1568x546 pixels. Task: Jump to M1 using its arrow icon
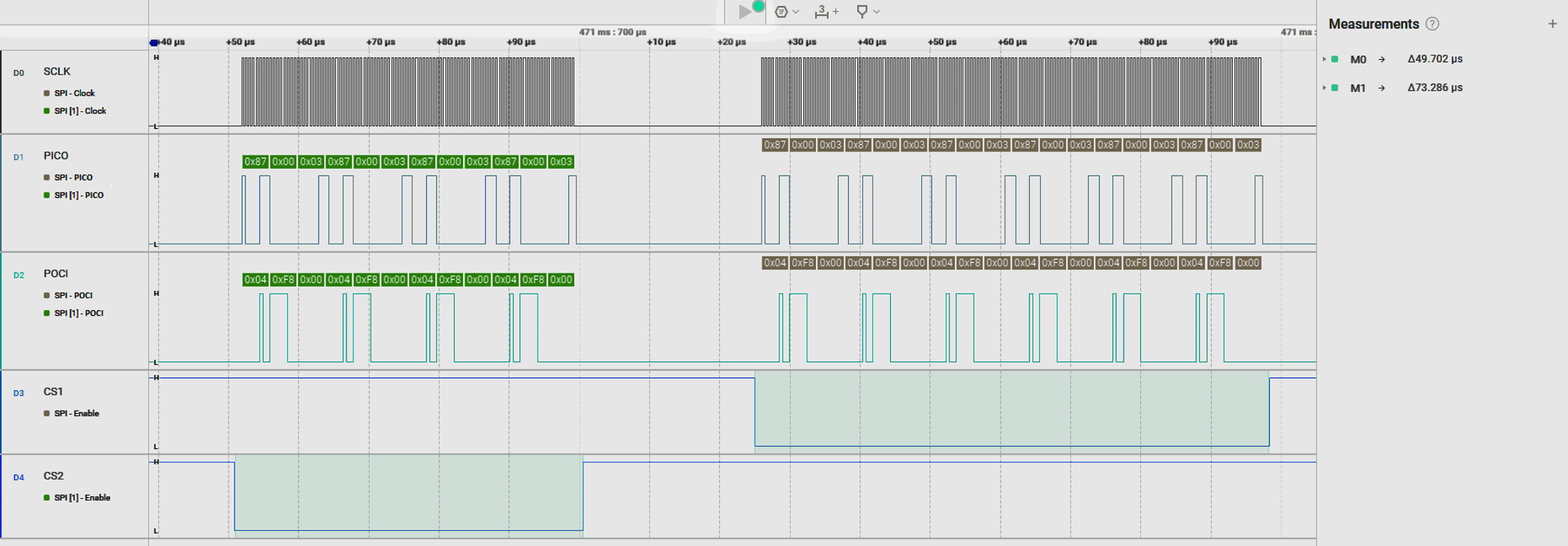tap(1381, 88)
